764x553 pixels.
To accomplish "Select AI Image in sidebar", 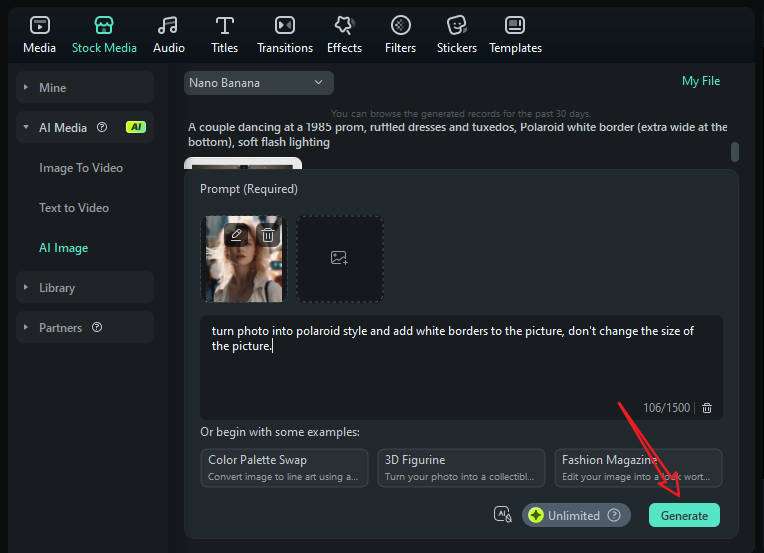I will click(x=63, y=248).
